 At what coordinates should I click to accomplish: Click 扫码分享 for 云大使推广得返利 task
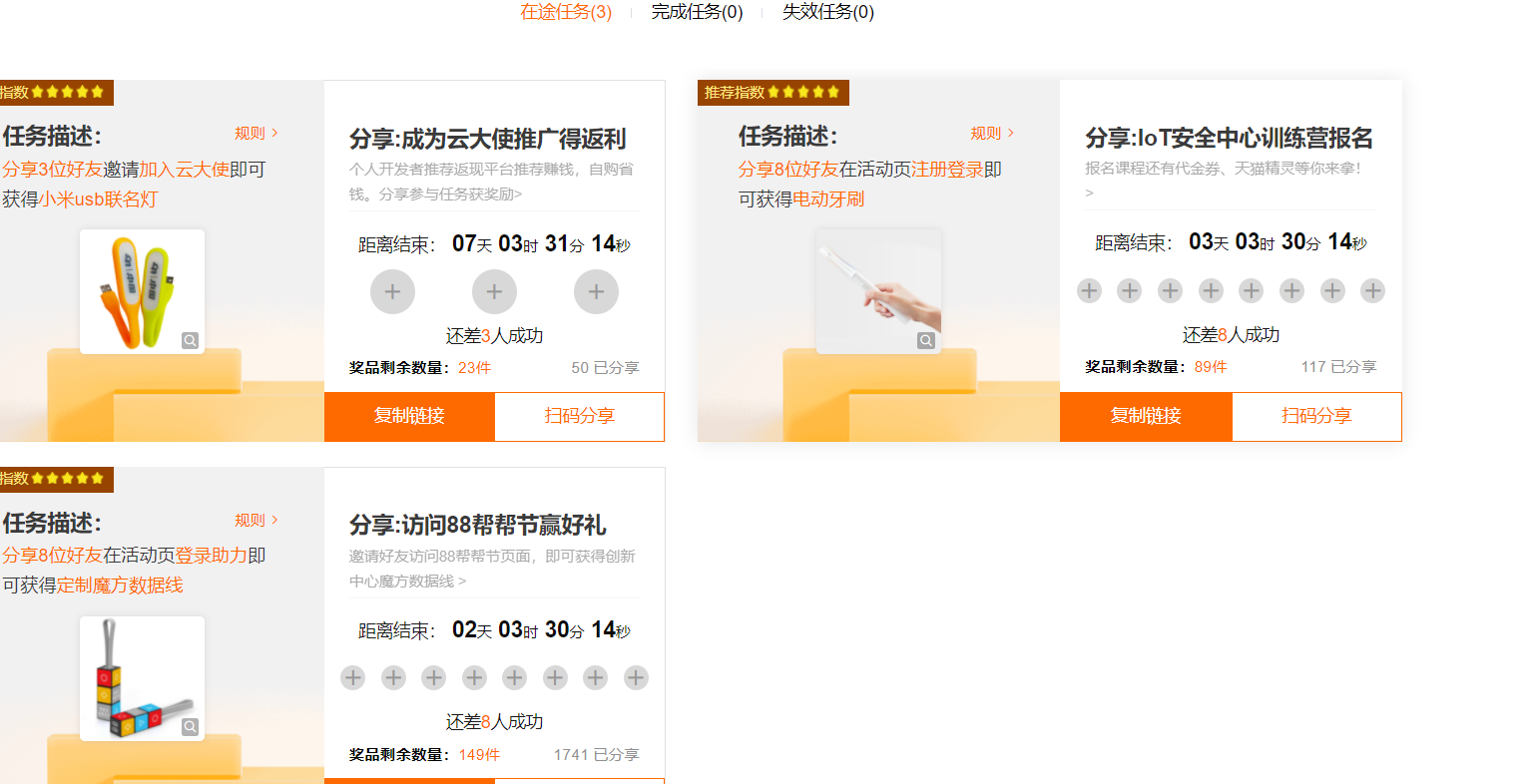pyautogui.click(x=580, y=416)
